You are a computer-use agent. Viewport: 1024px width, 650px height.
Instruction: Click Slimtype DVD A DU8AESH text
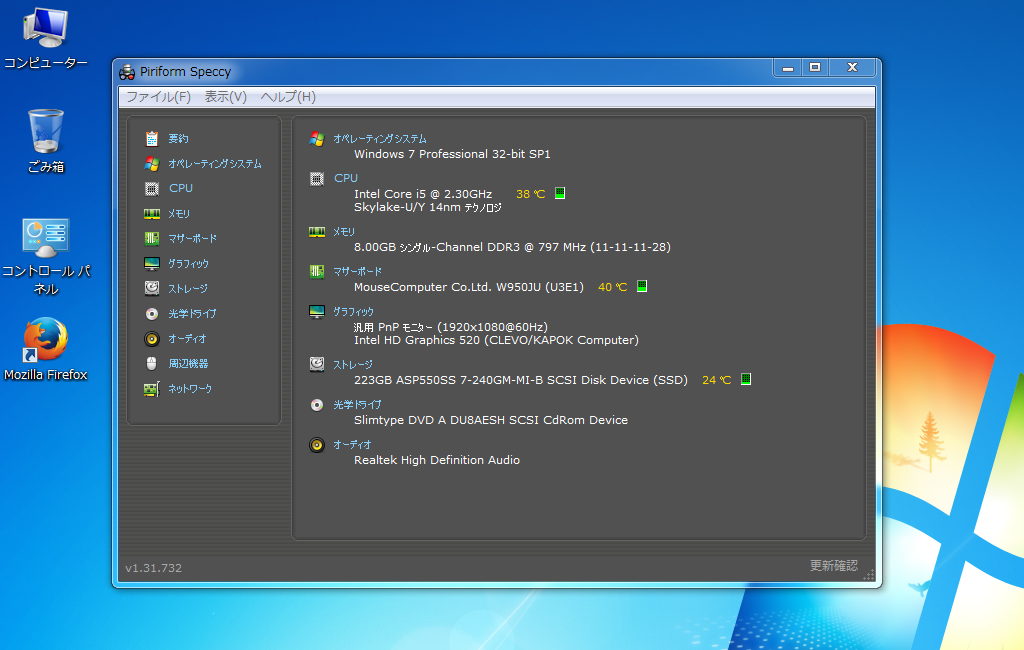pos(491,420)
